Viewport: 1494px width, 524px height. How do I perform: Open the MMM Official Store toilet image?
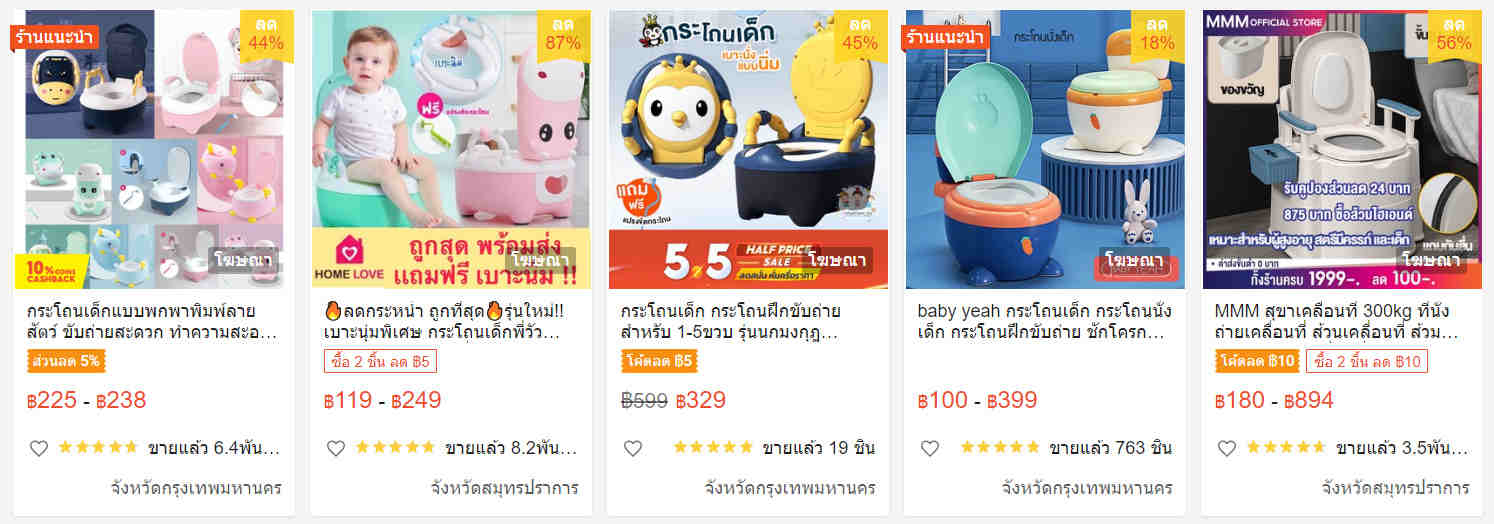pos(1342,150)
